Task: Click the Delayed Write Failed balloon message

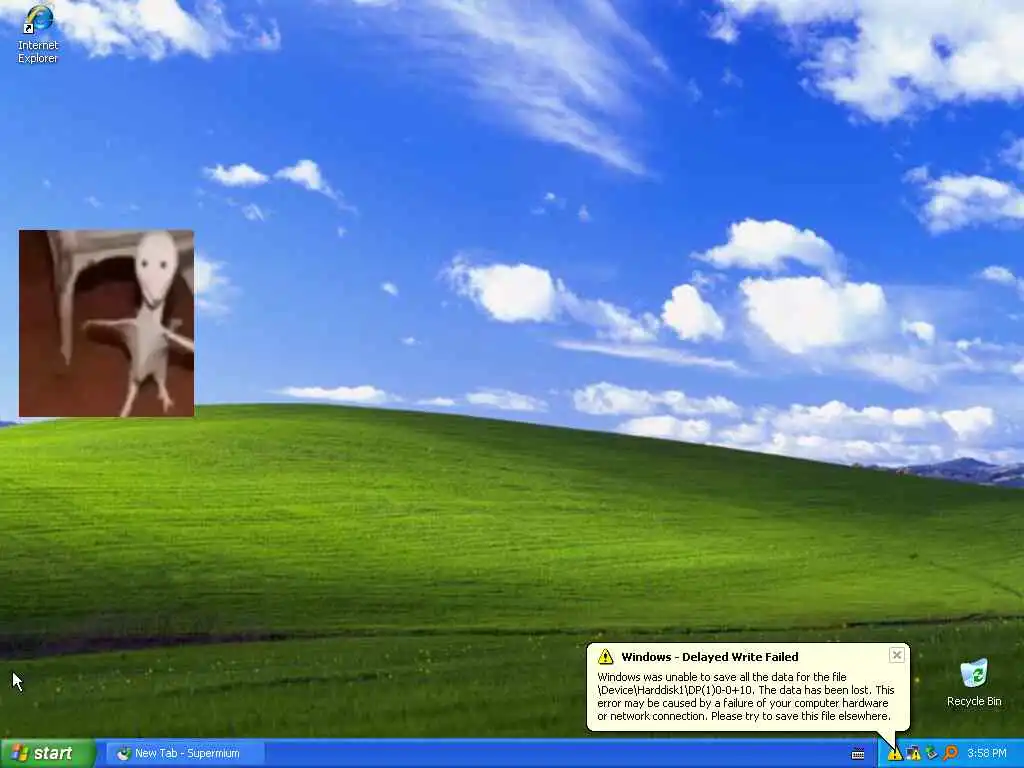Action: tap(746, 696)
